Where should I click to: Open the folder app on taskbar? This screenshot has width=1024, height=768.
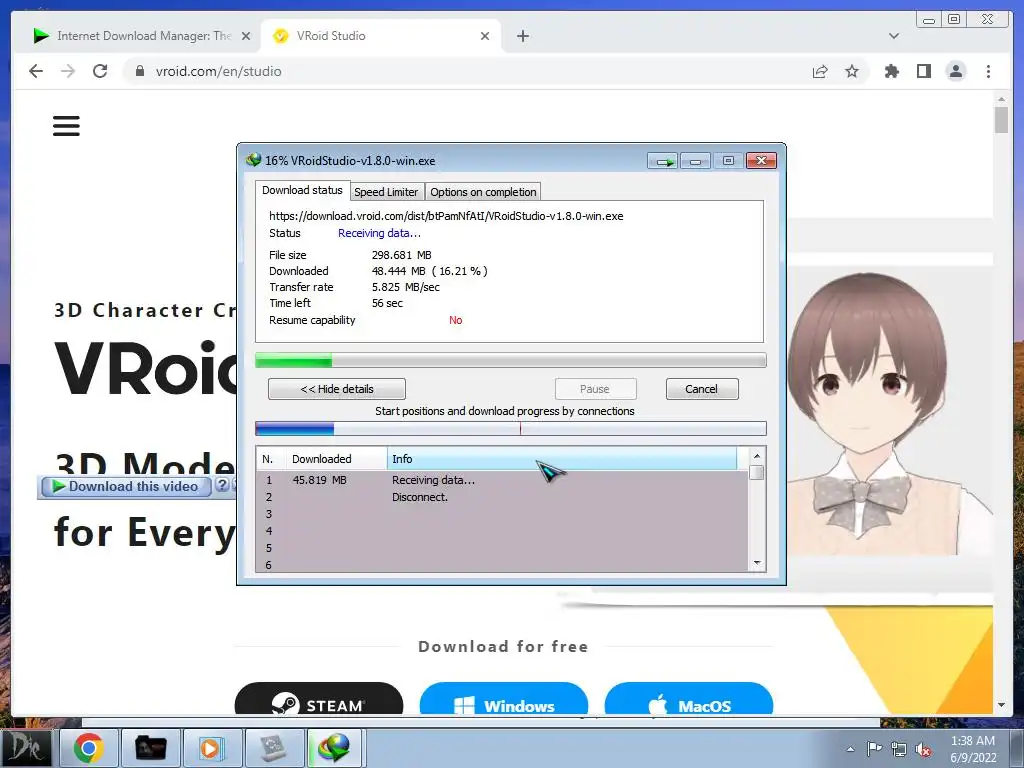coord(150,748)
